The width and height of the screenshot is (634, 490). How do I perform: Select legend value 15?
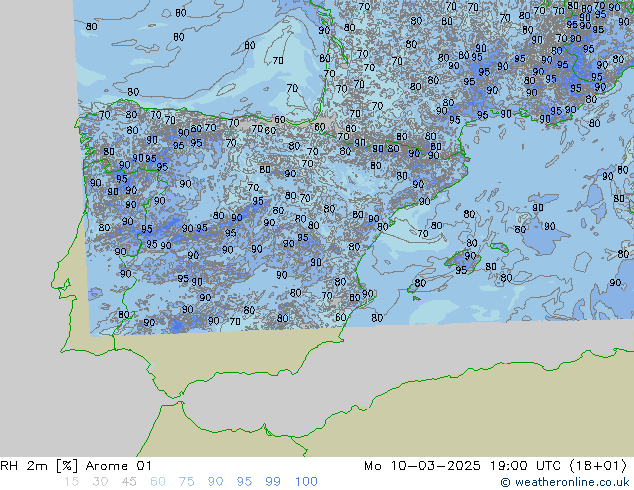(x=71, y=482)
